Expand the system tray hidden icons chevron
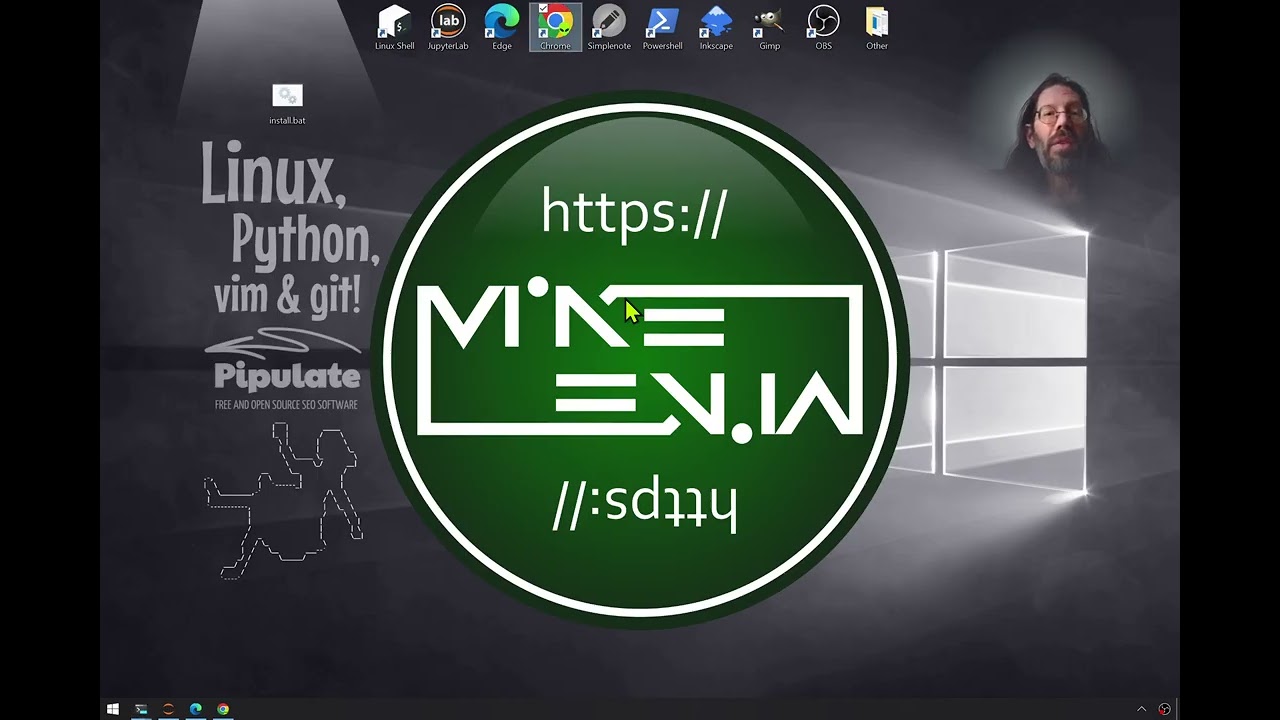The width and height of the screenshot is (1280, 720). click(1141, 709)
